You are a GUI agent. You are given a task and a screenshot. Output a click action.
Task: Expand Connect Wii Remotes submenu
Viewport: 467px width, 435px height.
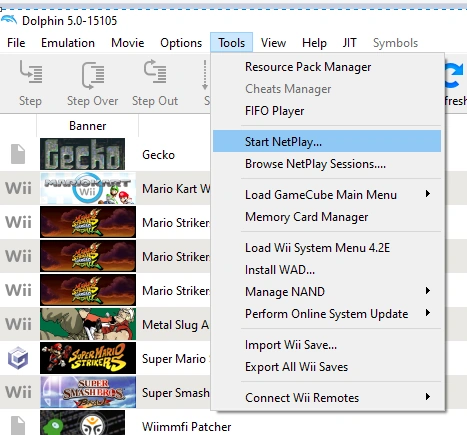327,397
